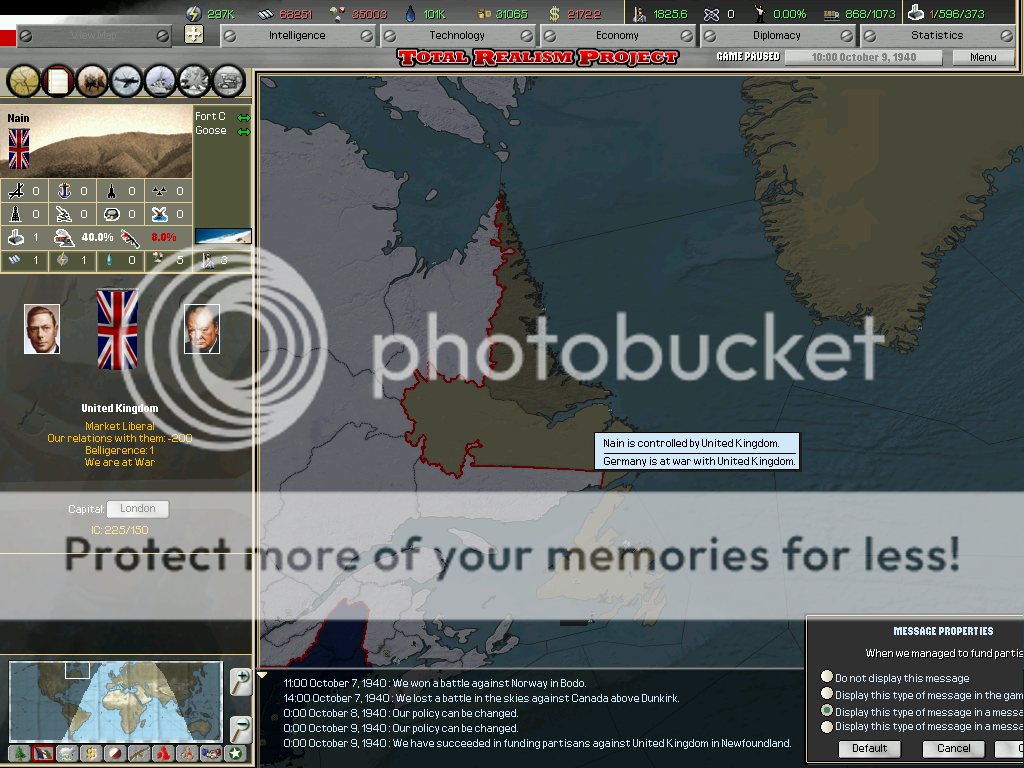Select "Do not display this message" option
1024x768 pixels.
click(827, 678)
